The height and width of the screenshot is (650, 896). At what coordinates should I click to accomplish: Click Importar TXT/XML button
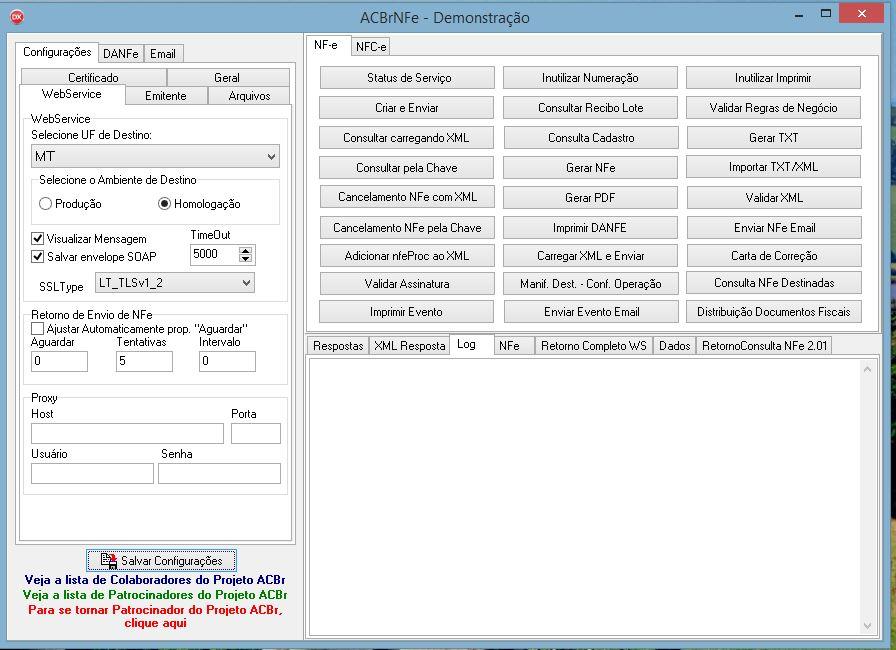pos(774,167)
